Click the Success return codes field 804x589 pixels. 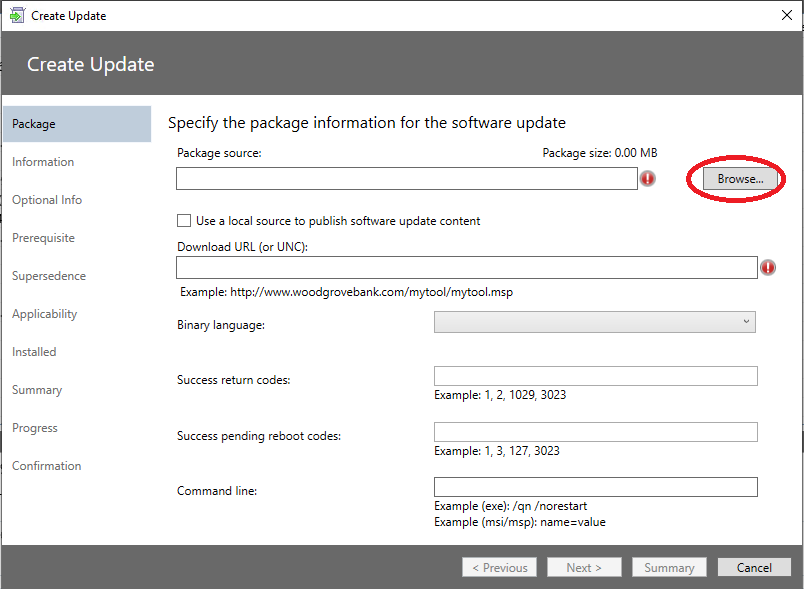coord(595,376)
